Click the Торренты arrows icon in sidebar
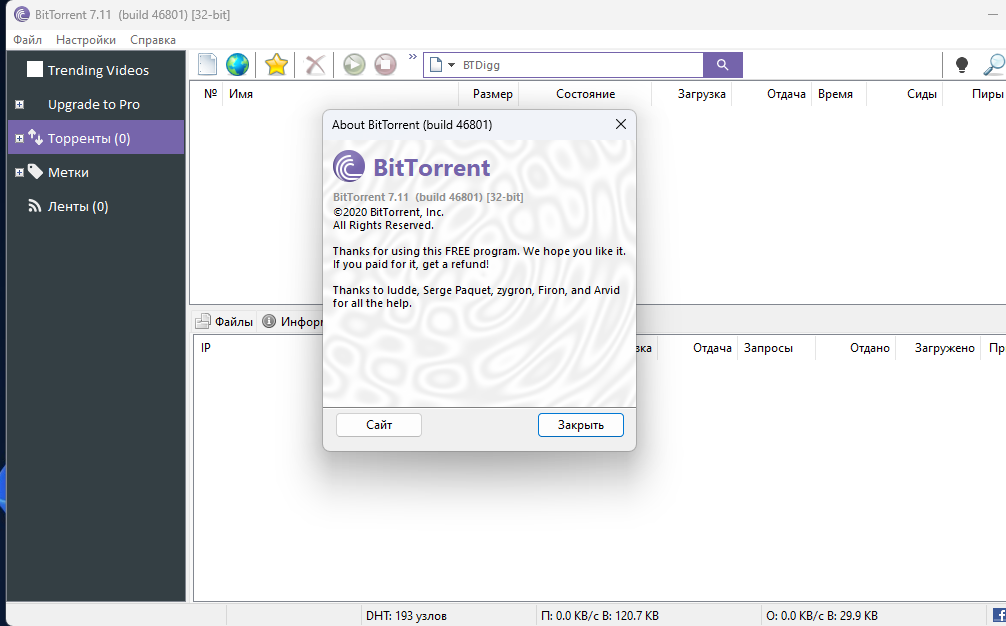 [35, 137]
